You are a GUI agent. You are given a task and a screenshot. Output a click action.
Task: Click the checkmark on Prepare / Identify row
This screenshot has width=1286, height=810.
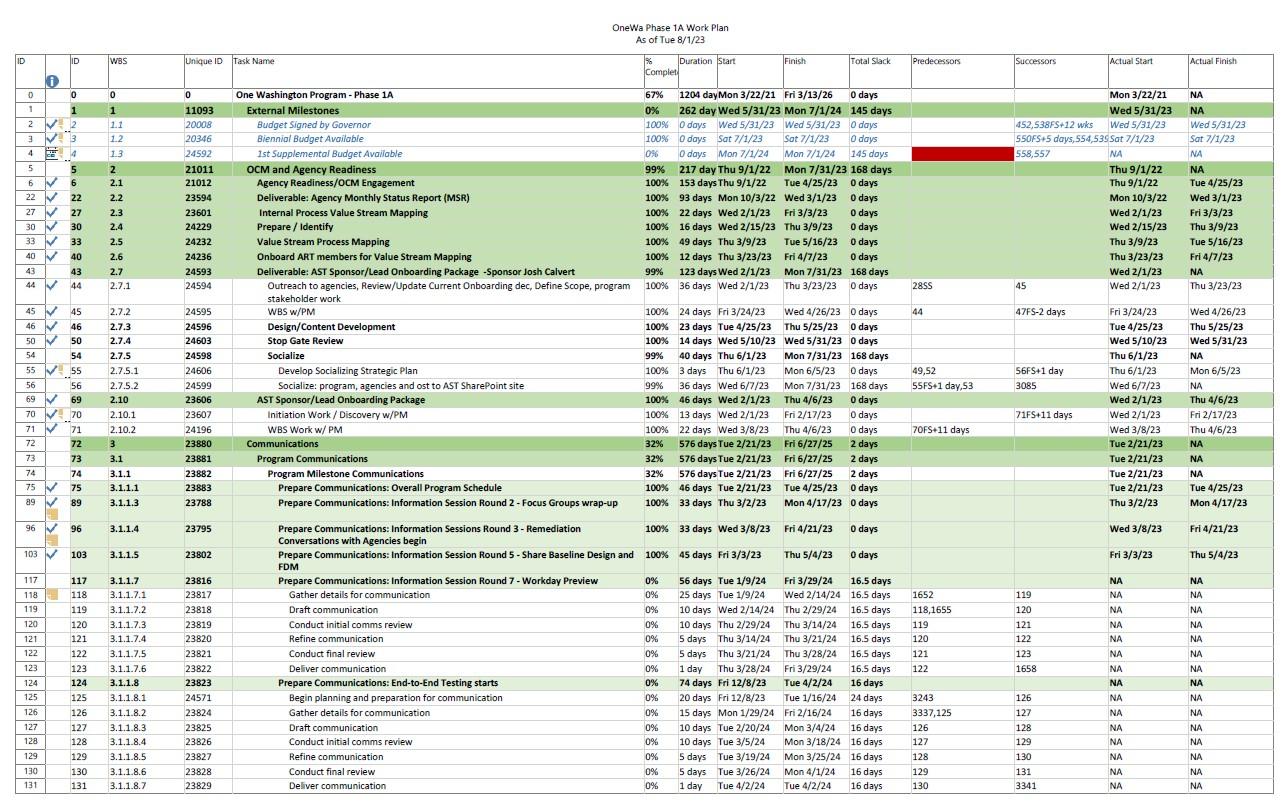click(52, 227)
